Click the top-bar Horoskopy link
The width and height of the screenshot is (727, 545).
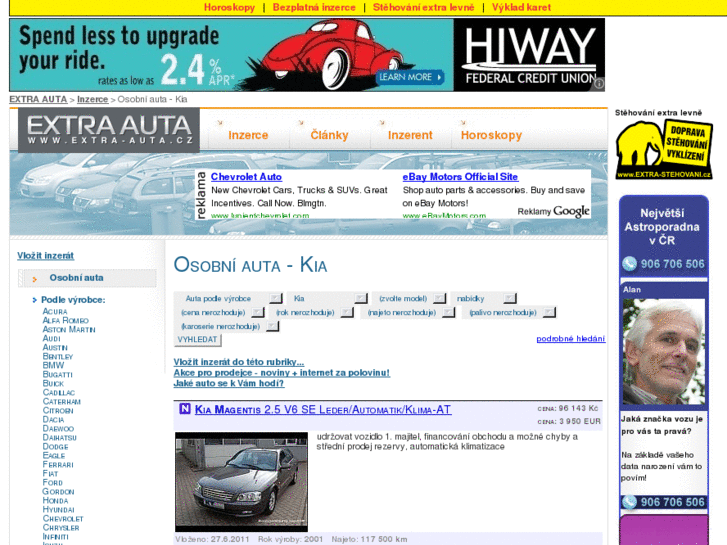[230, 7]
